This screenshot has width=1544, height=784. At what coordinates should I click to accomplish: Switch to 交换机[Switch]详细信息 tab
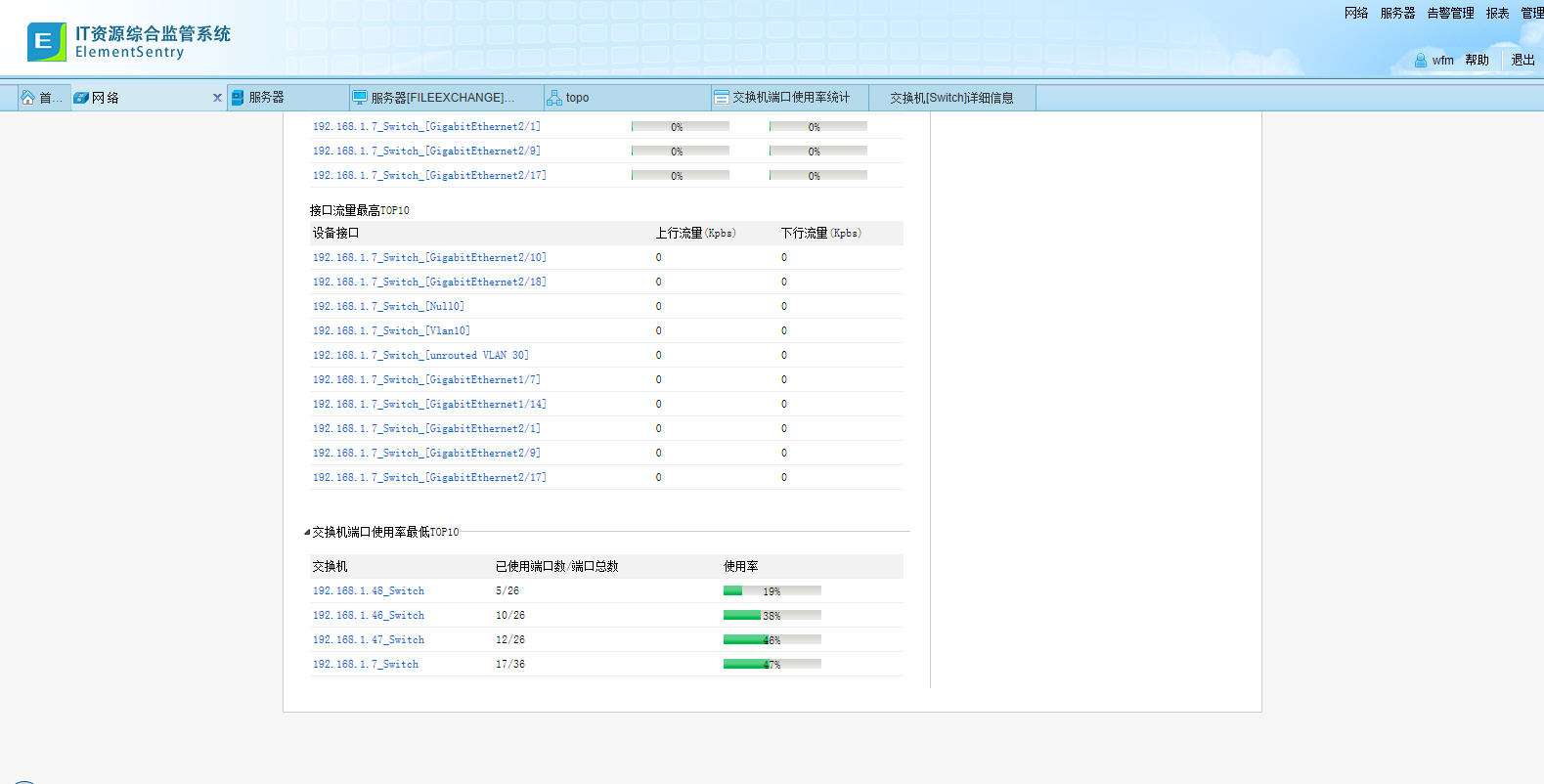pos(951,98)
